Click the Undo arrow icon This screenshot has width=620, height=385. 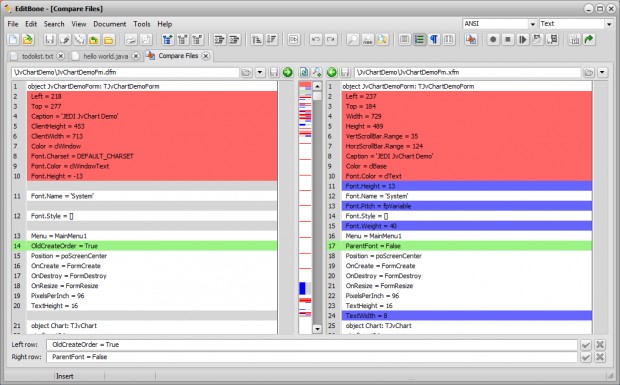[x=316, y=40]
